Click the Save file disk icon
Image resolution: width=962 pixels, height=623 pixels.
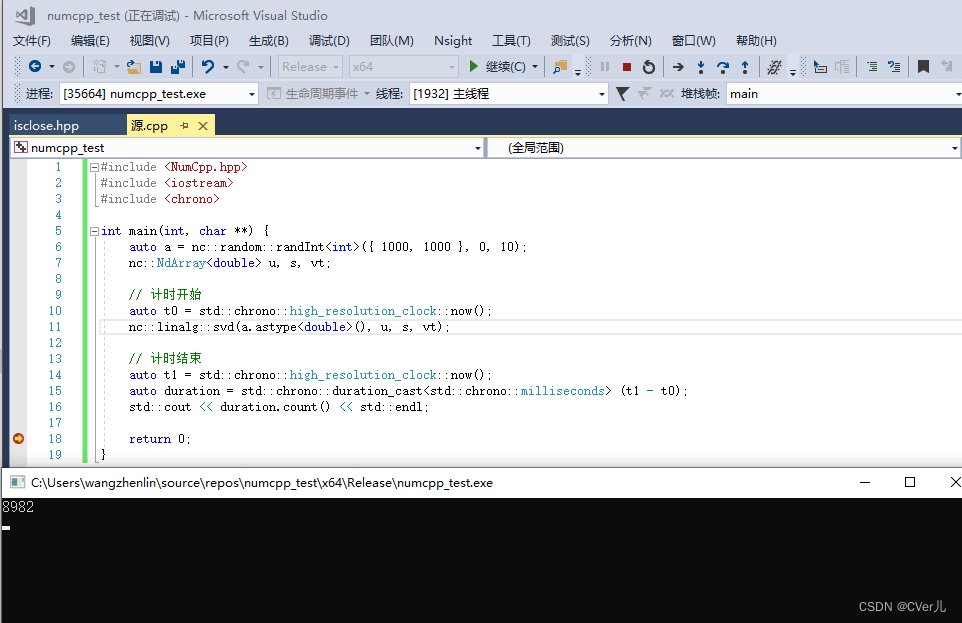(x=156, y=66)
